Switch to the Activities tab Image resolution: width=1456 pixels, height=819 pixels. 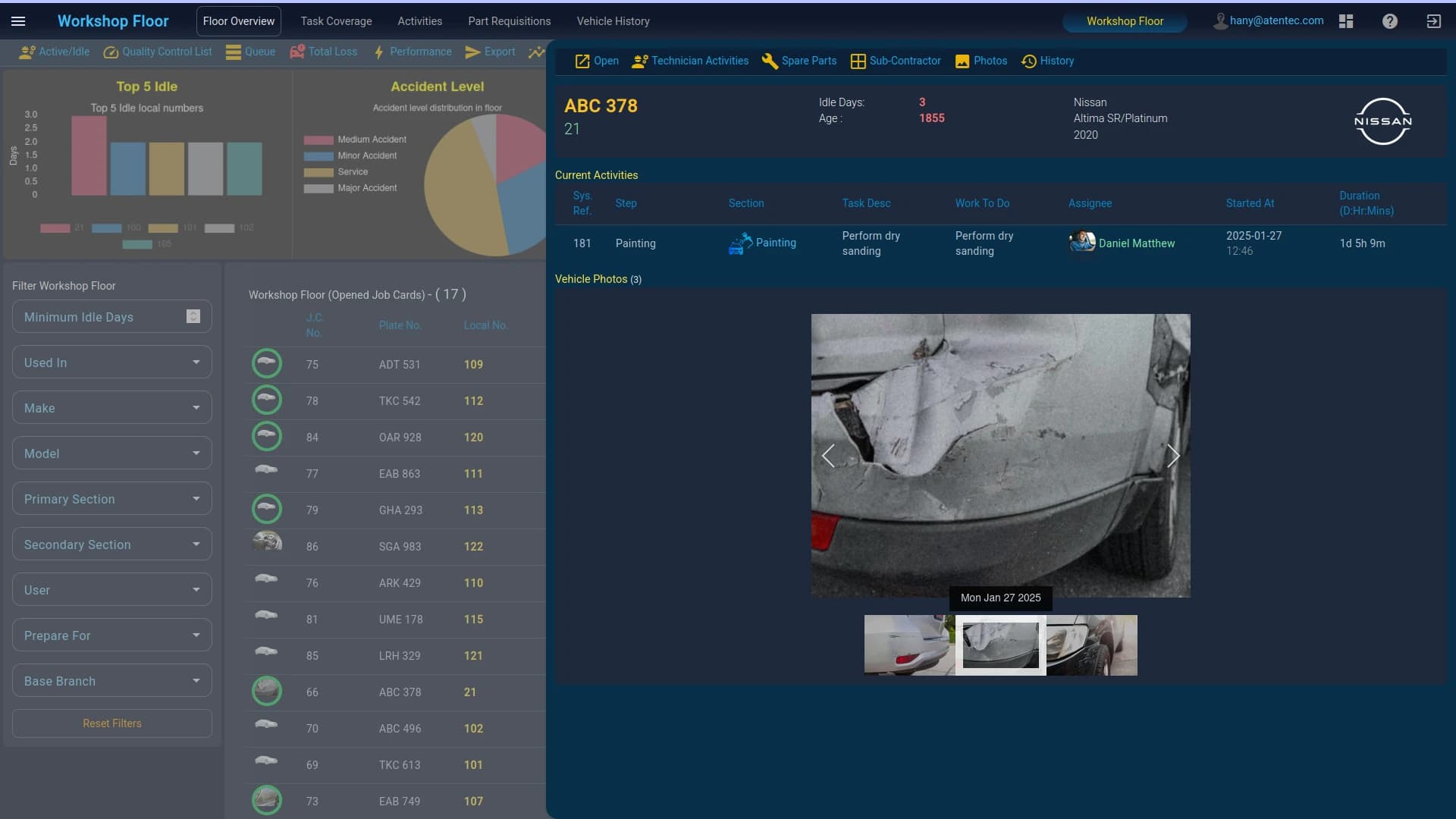[x=419, y=21]
